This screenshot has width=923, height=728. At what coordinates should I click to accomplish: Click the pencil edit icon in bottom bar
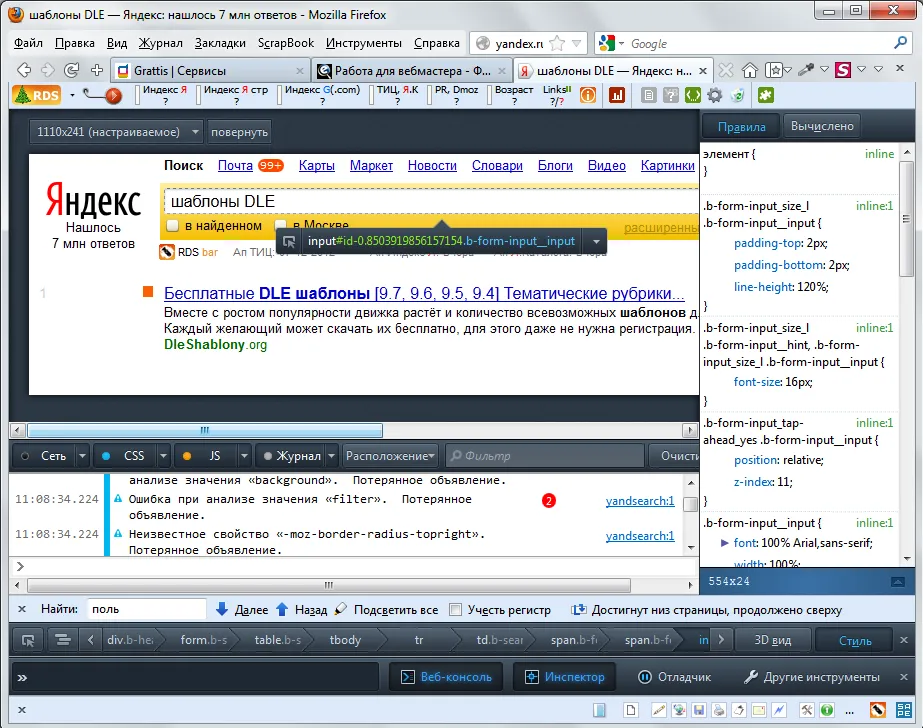[x=659, y=710]
